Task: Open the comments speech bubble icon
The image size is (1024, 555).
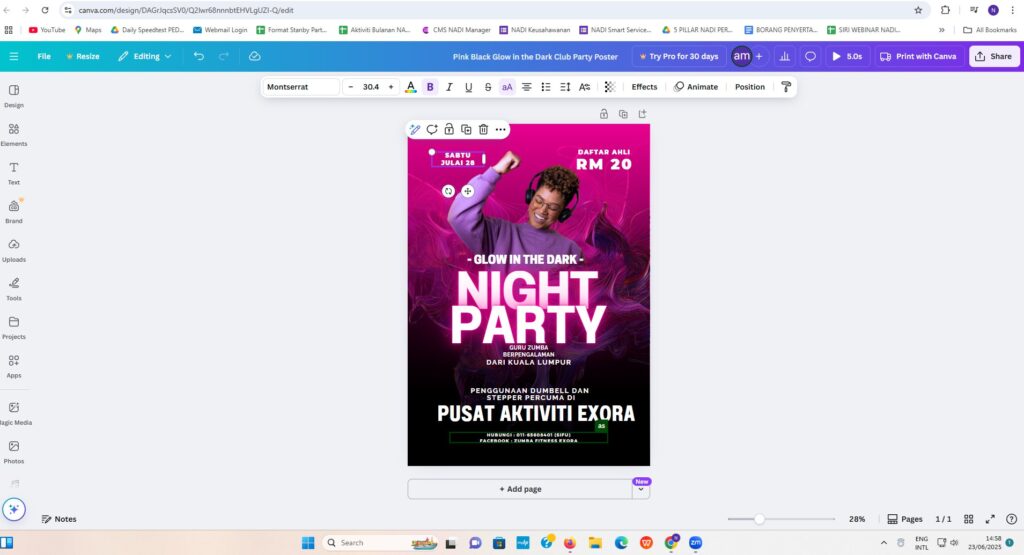Action: click(810, 56)
